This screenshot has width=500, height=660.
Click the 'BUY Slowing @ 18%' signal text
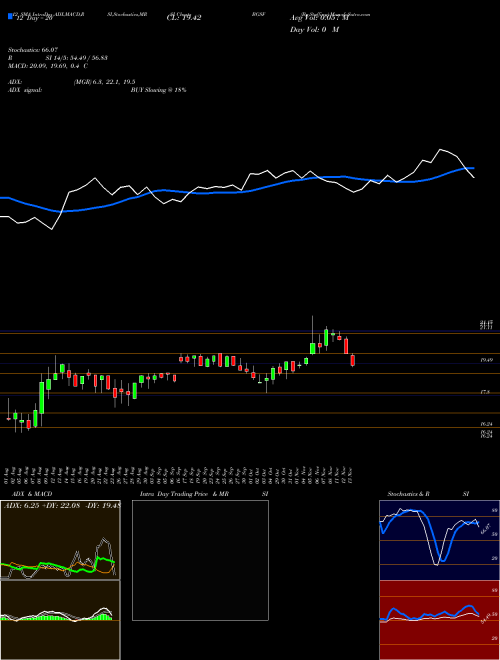(158, 90)
